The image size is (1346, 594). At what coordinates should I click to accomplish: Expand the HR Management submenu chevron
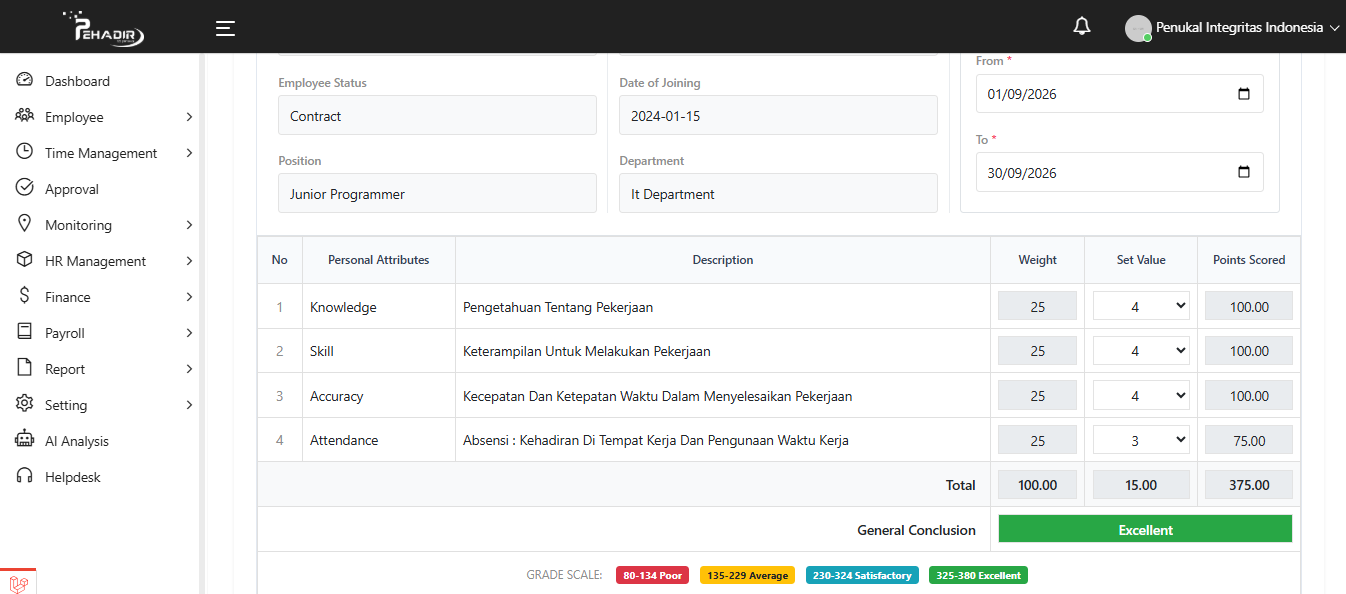pyautogui.click(x=189, y=261)
